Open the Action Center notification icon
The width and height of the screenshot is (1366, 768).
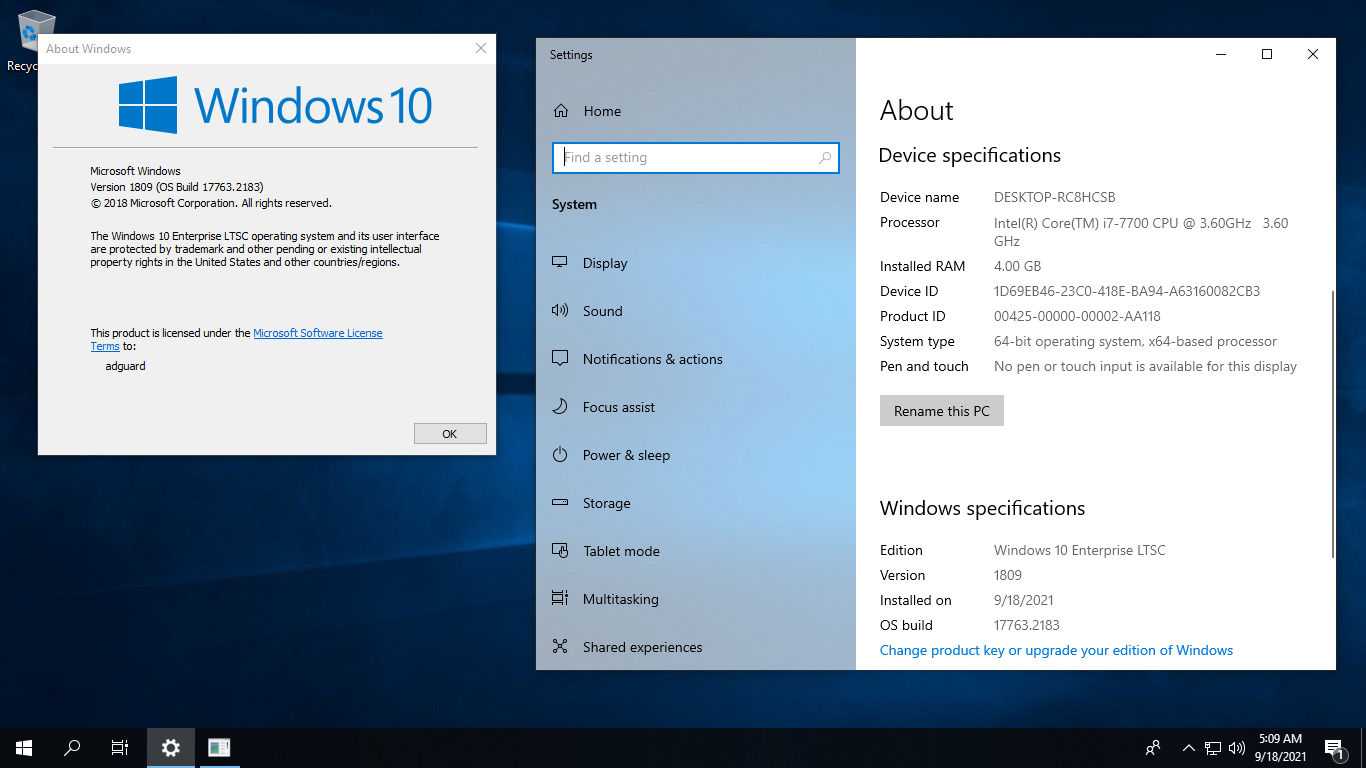pos(1334,748)
